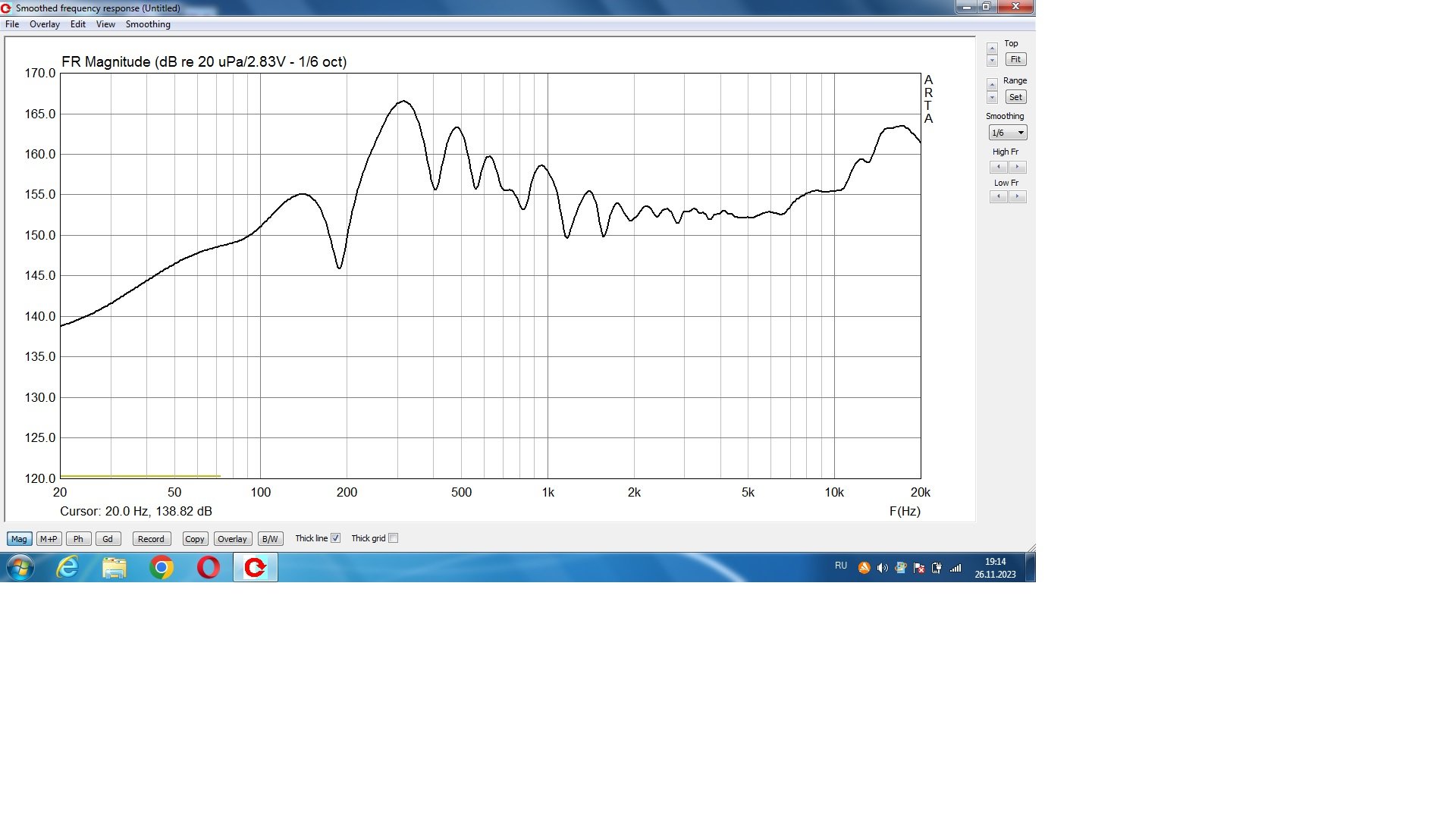Disable the Thick line checkbox

pos(335,538)
